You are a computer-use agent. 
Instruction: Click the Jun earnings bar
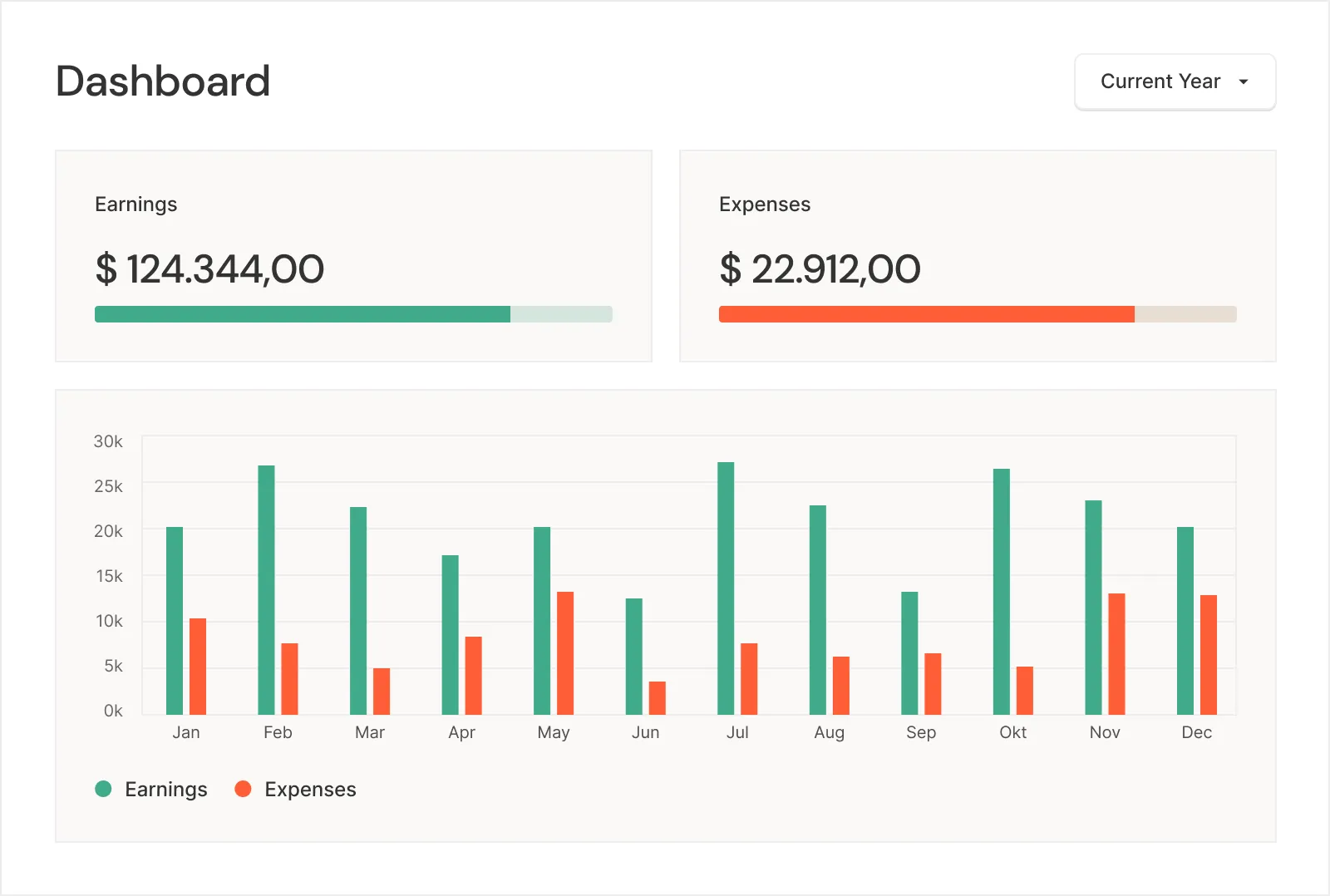(x=634, y=657)
